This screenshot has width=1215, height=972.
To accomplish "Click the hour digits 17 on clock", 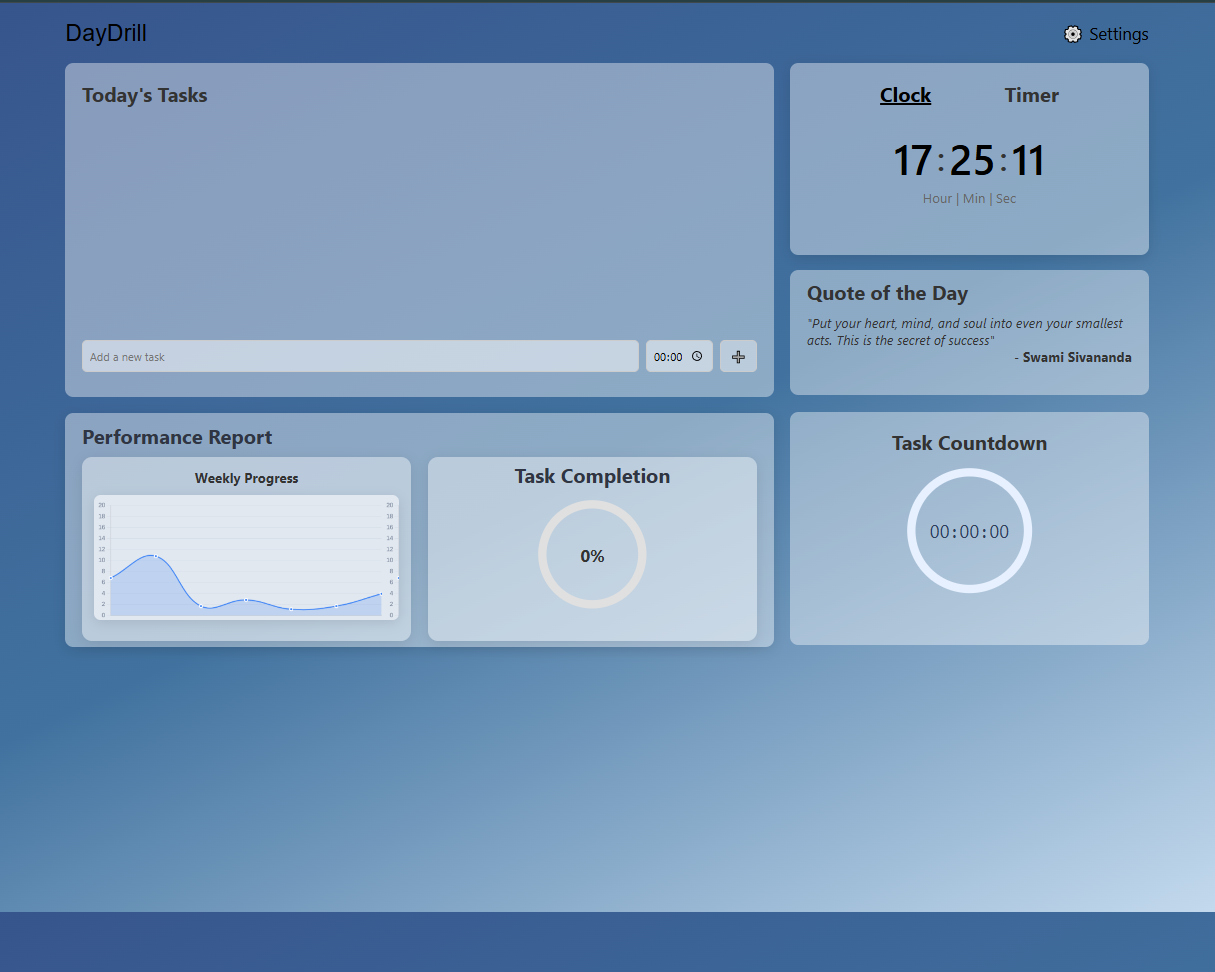I will 912,161.
